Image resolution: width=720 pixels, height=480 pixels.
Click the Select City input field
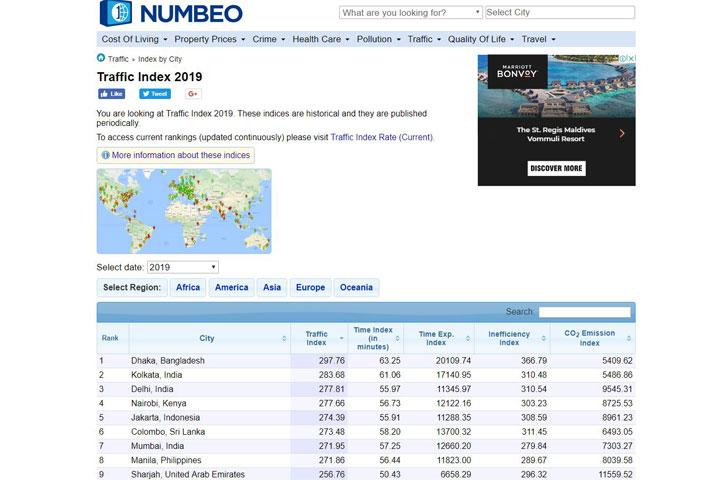coord(560,12)
